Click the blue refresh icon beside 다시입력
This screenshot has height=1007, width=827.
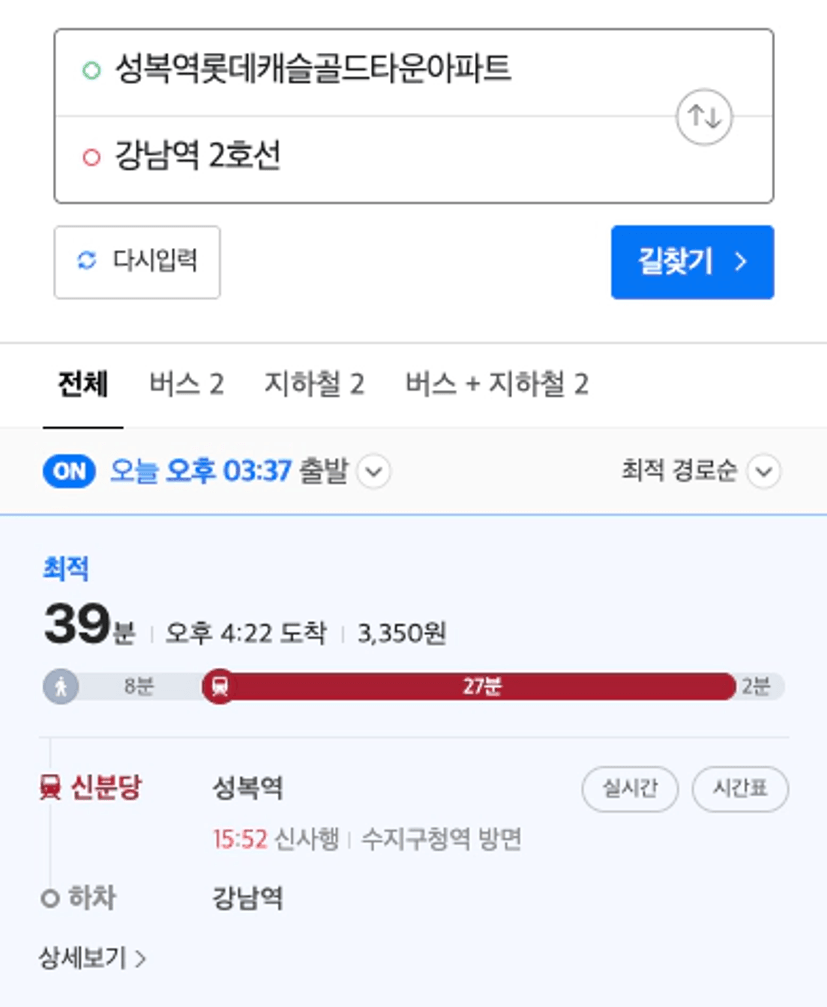pos(87,260)
